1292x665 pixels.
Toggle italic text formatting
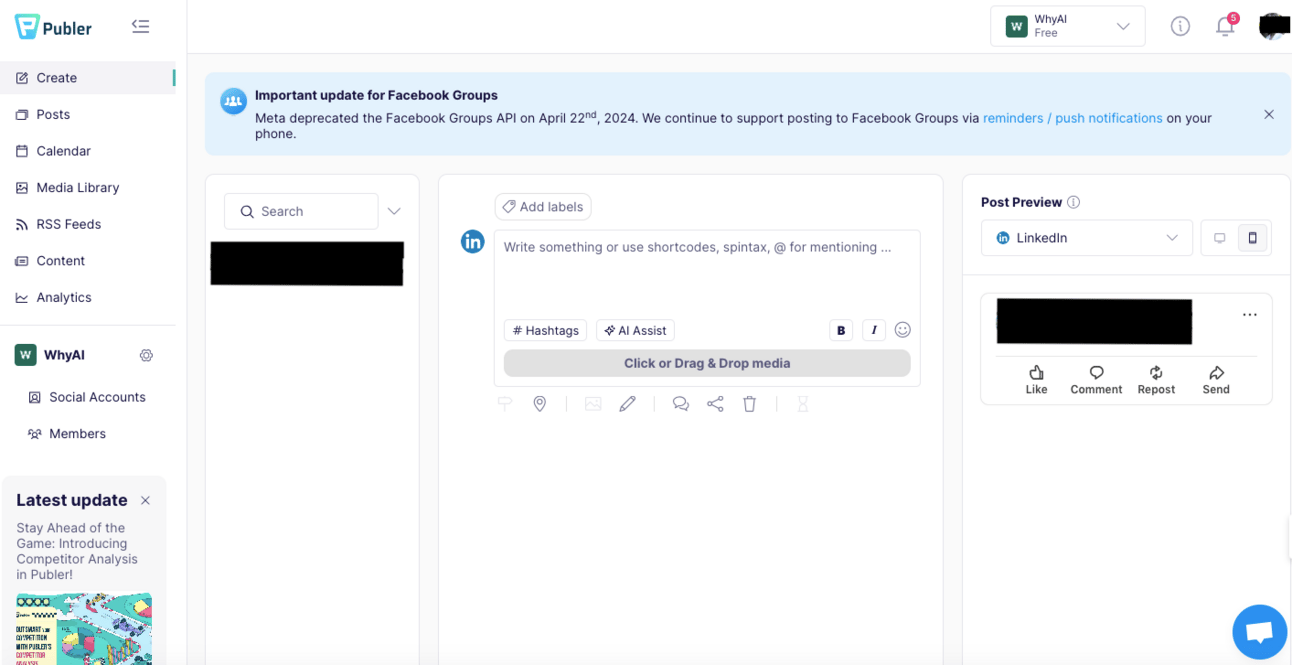[874, 330]
